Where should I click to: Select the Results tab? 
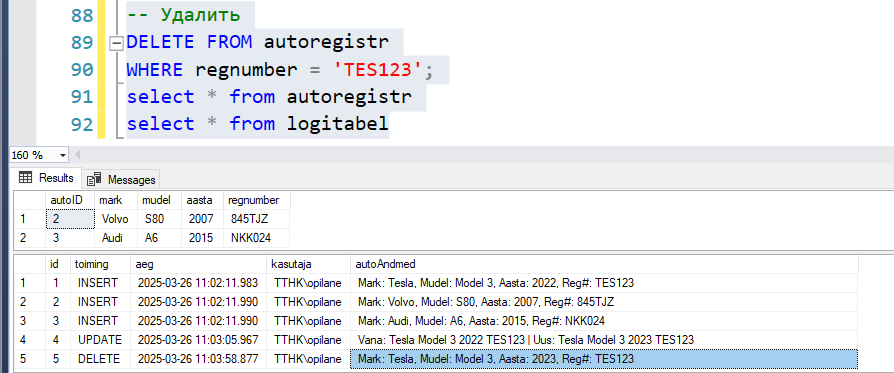(x=47, y=178)
